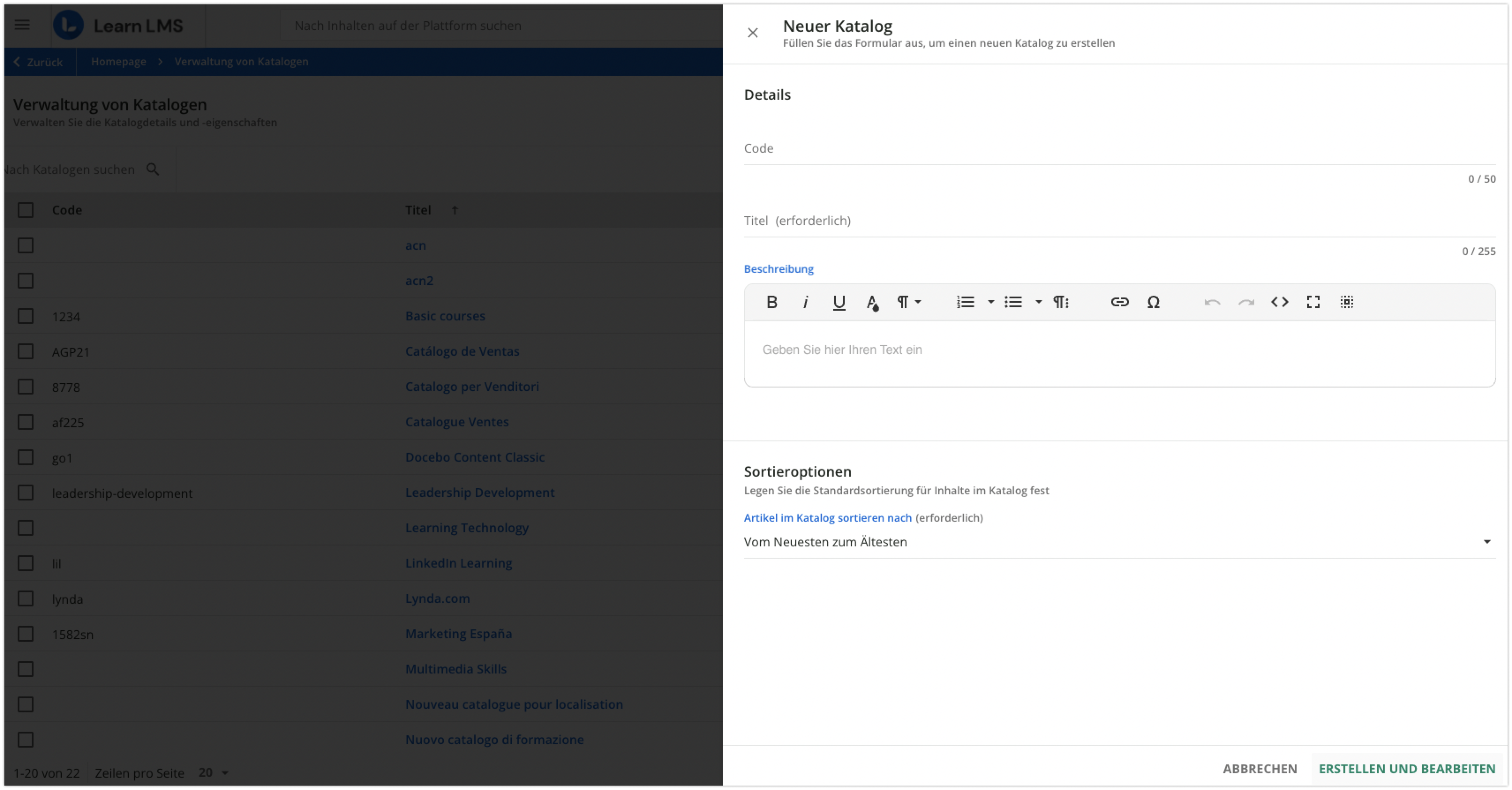Toggle fullscreen mode for editor
This screenshot has height=790, width=1512.
point(1313,302)
